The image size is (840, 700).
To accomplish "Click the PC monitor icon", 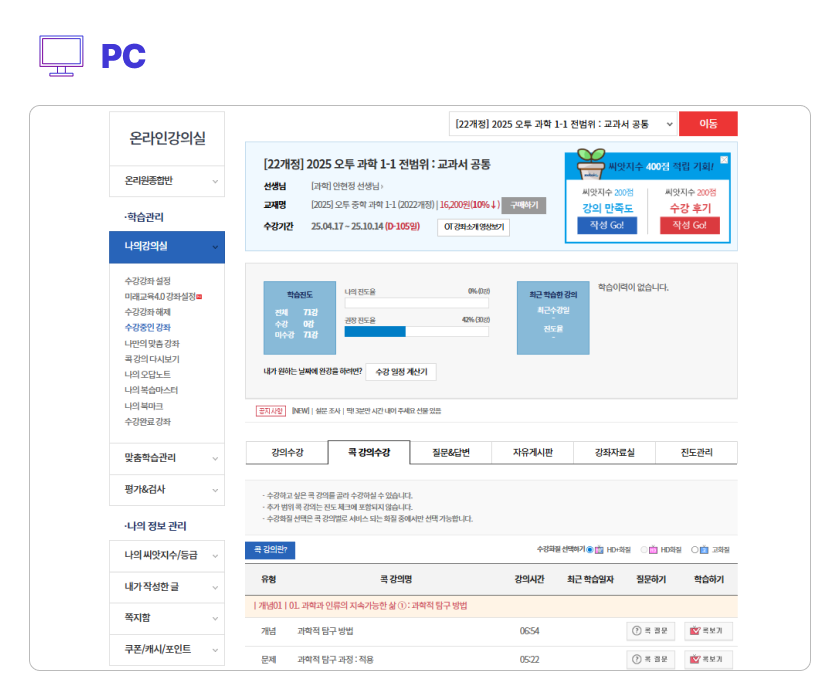I will 62,55.
